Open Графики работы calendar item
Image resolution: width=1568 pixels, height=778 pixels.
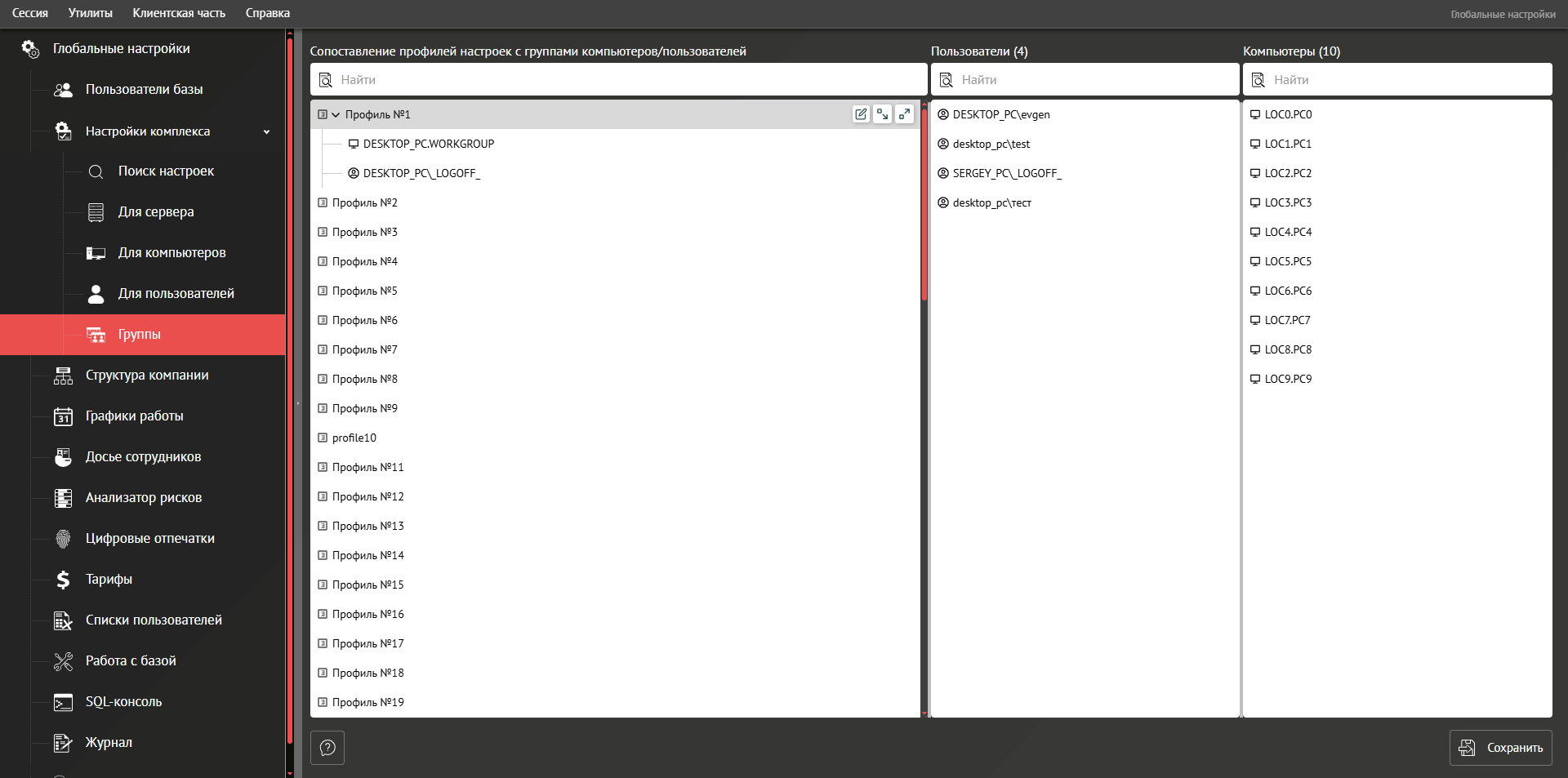[x=134, y=416]
